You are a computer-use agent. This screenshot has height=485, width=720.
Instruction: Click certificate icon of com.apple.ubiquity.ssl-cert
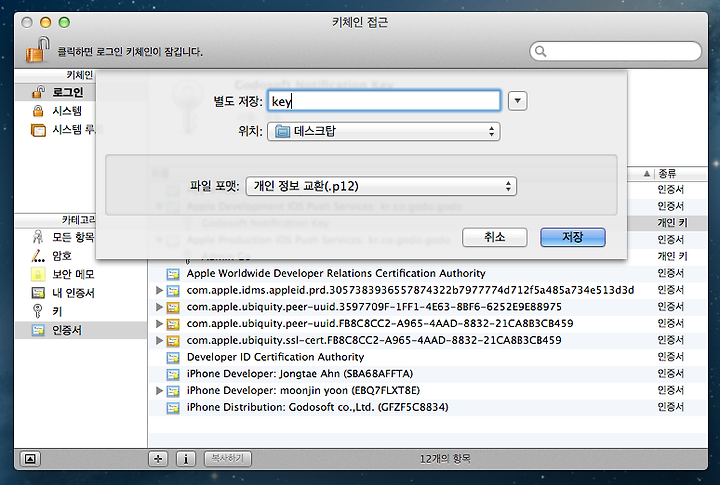[x=173, y=341]
